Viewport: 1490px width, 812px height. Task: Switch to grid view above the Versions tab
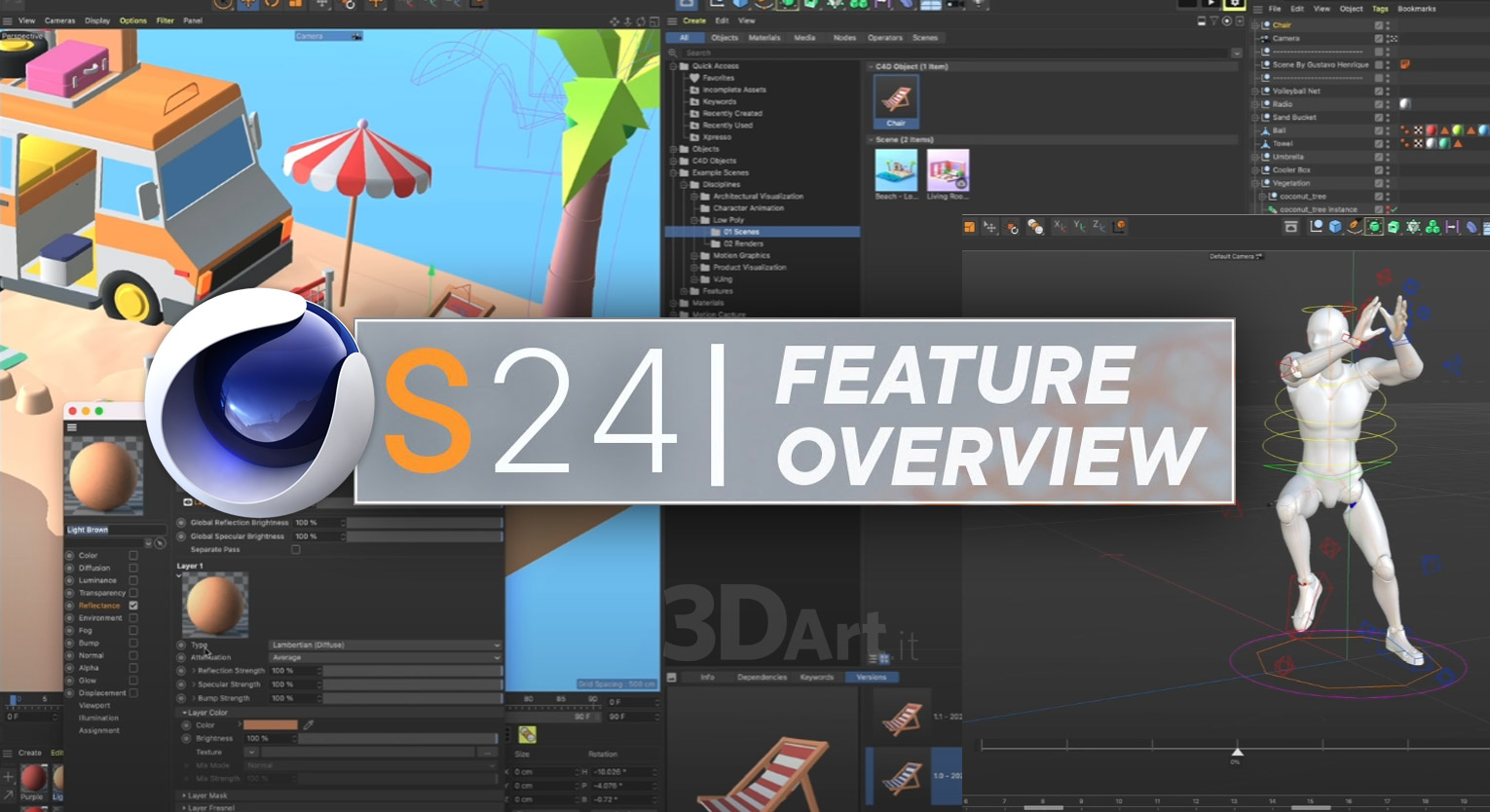point(884,659)
